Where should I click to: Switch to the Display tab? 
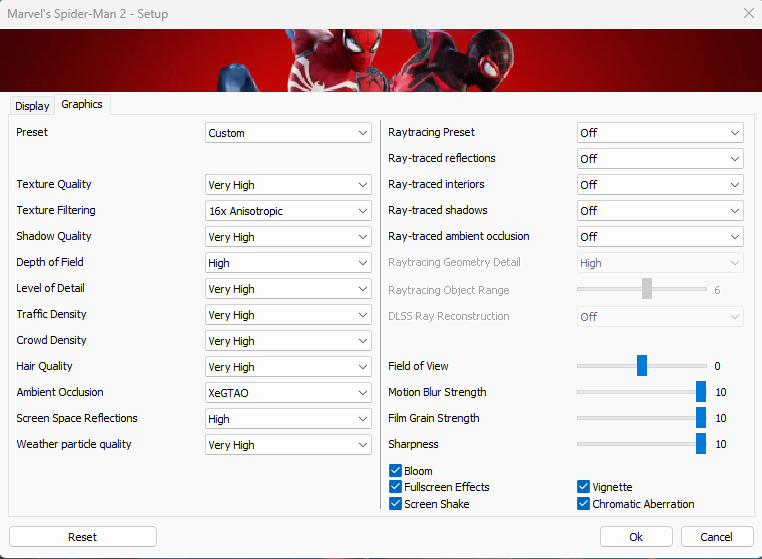[x=32, y=105]
